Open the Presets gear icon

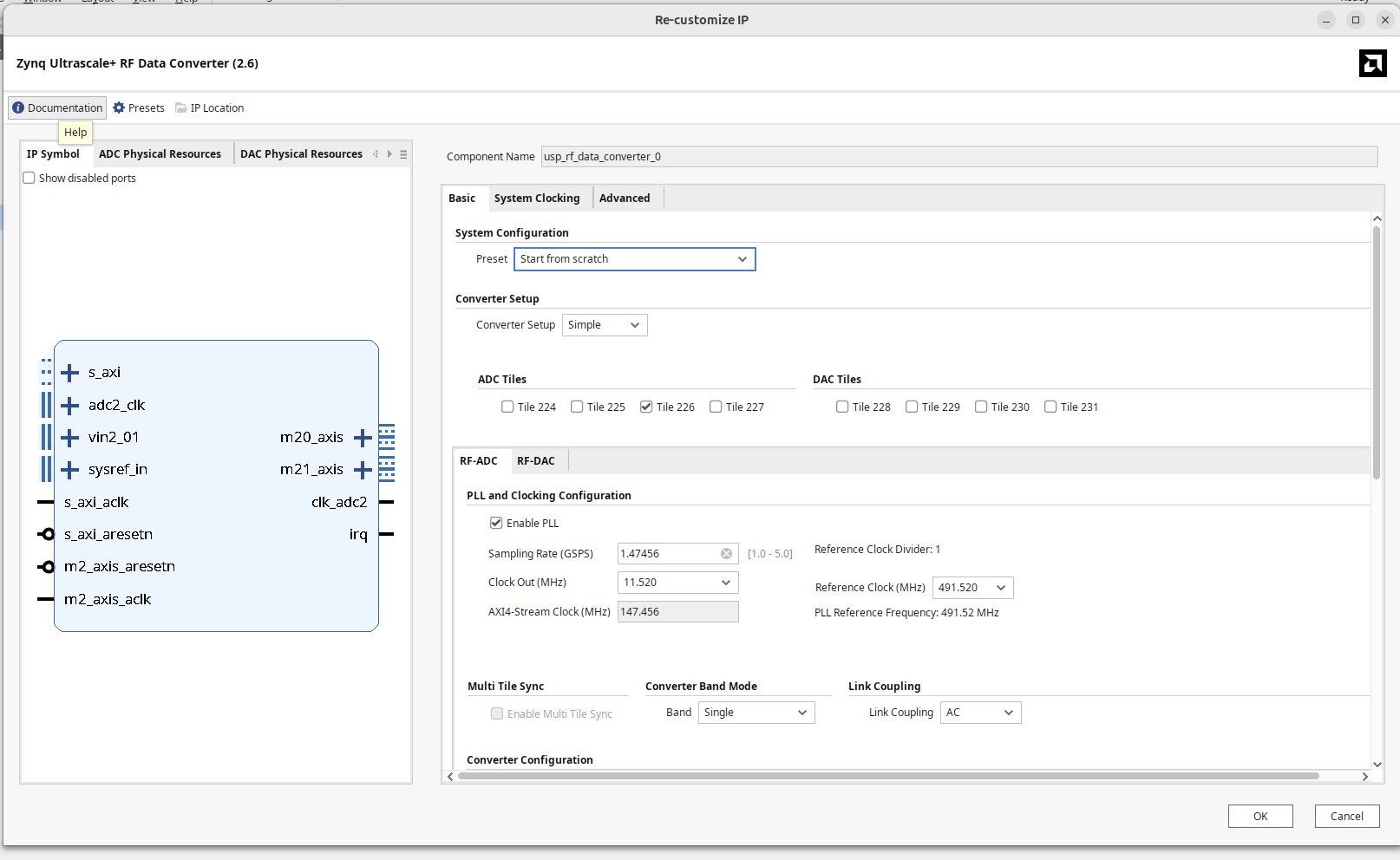click(x=119, y=108)
